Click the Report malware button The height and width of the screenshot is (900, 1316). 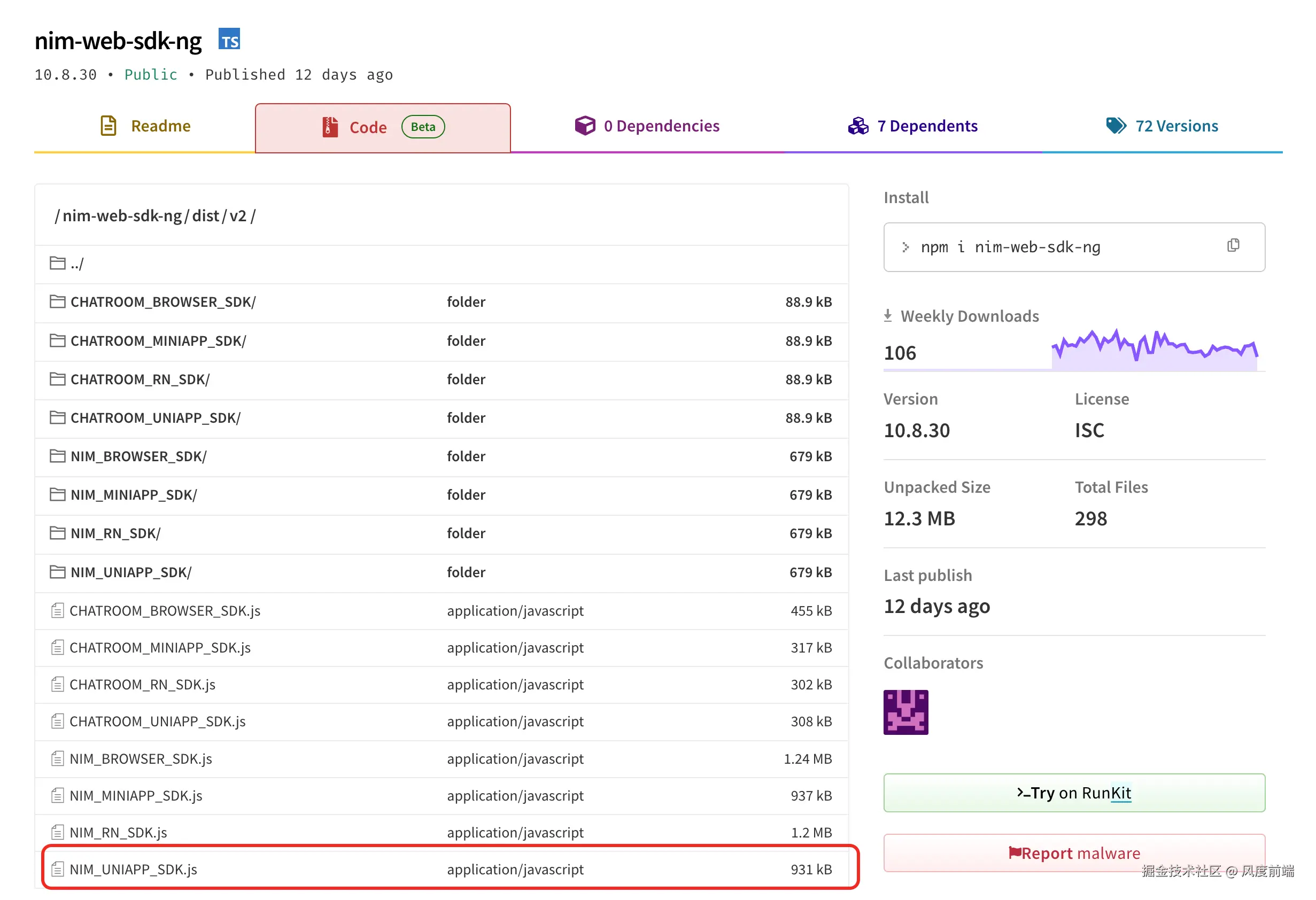1074,852
